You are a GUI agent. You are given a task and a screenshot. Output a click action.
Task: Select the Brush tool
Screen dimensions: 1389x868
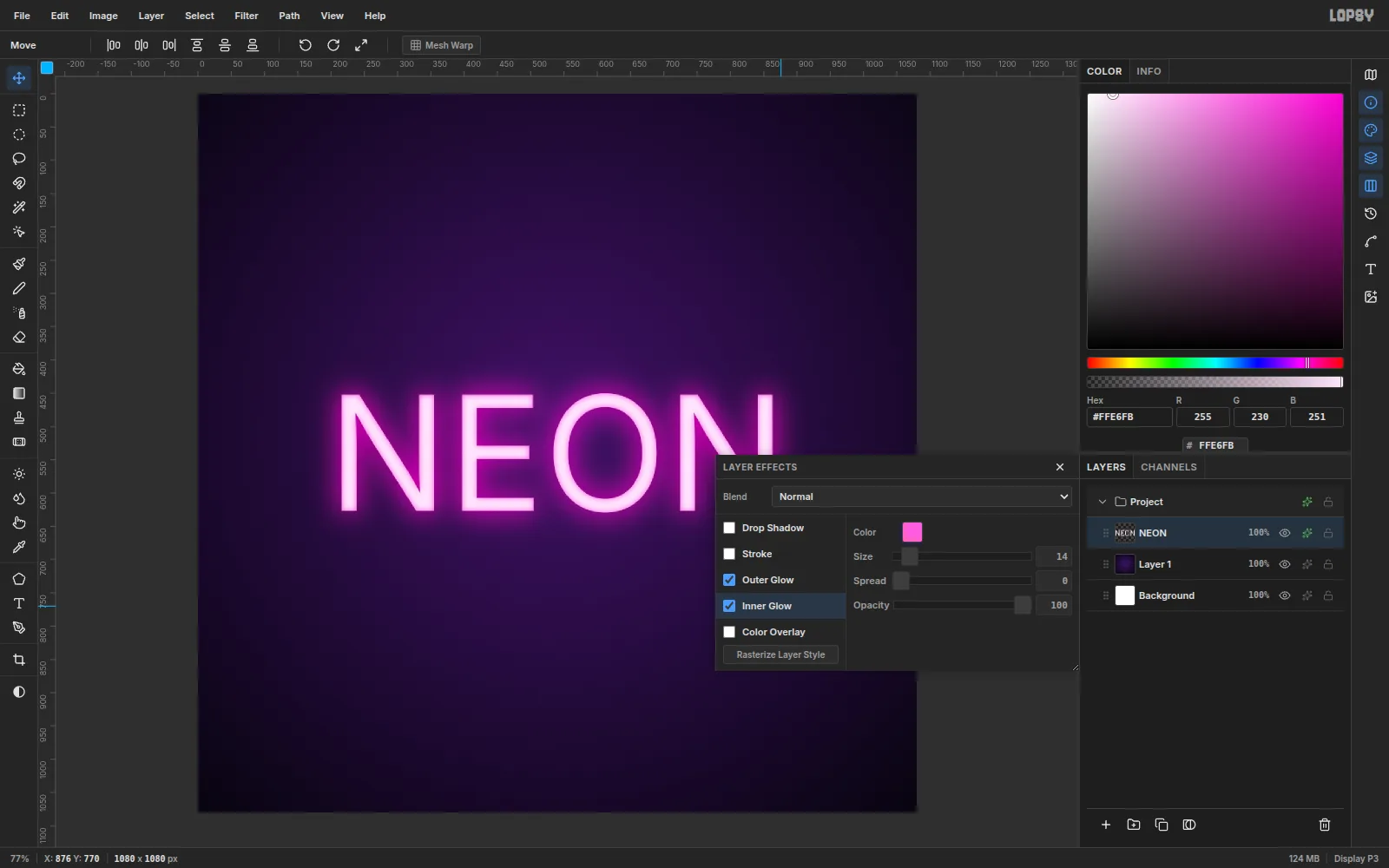point(19,264)
